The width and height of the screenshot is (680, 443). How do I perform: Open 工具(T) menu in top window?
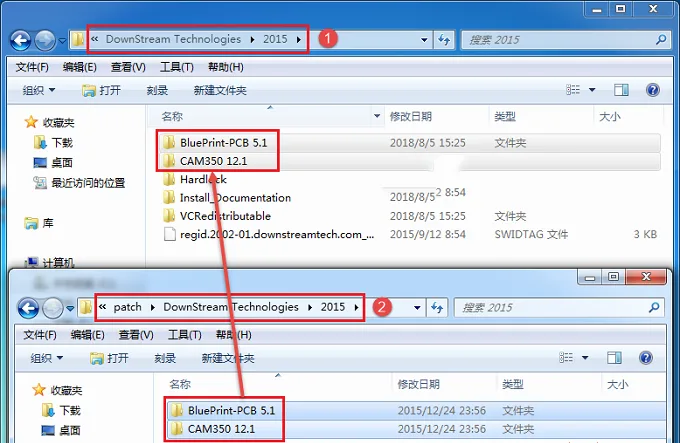coord(177,67)
